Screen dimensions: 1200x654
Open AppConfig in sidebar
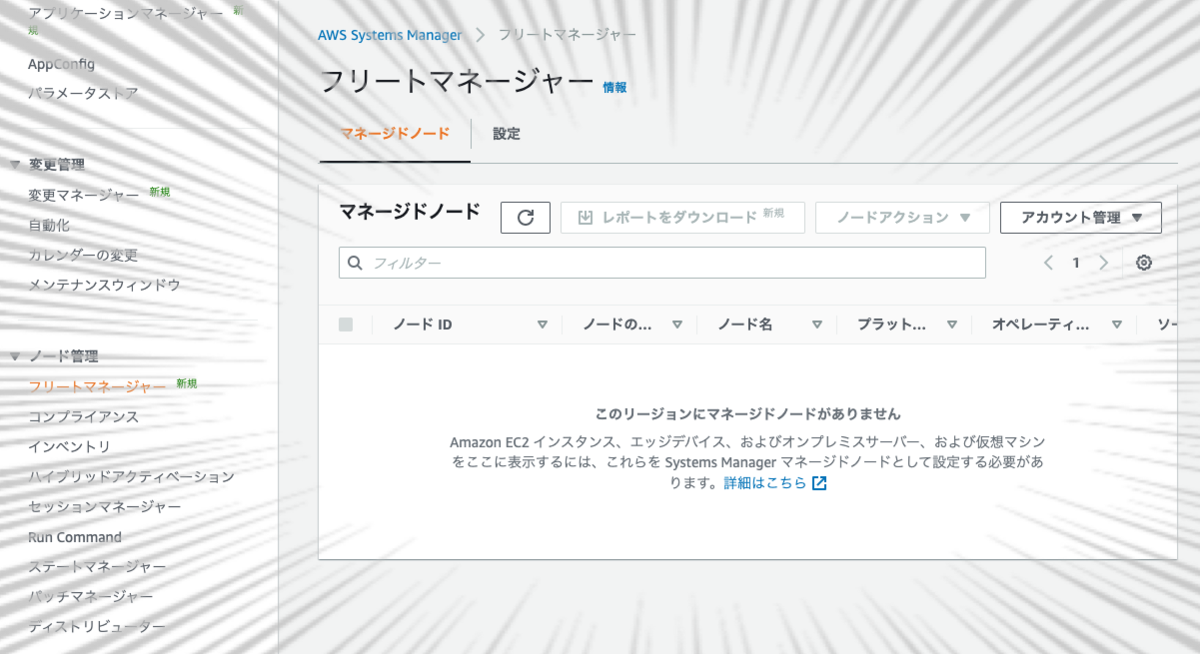(61, 64)
